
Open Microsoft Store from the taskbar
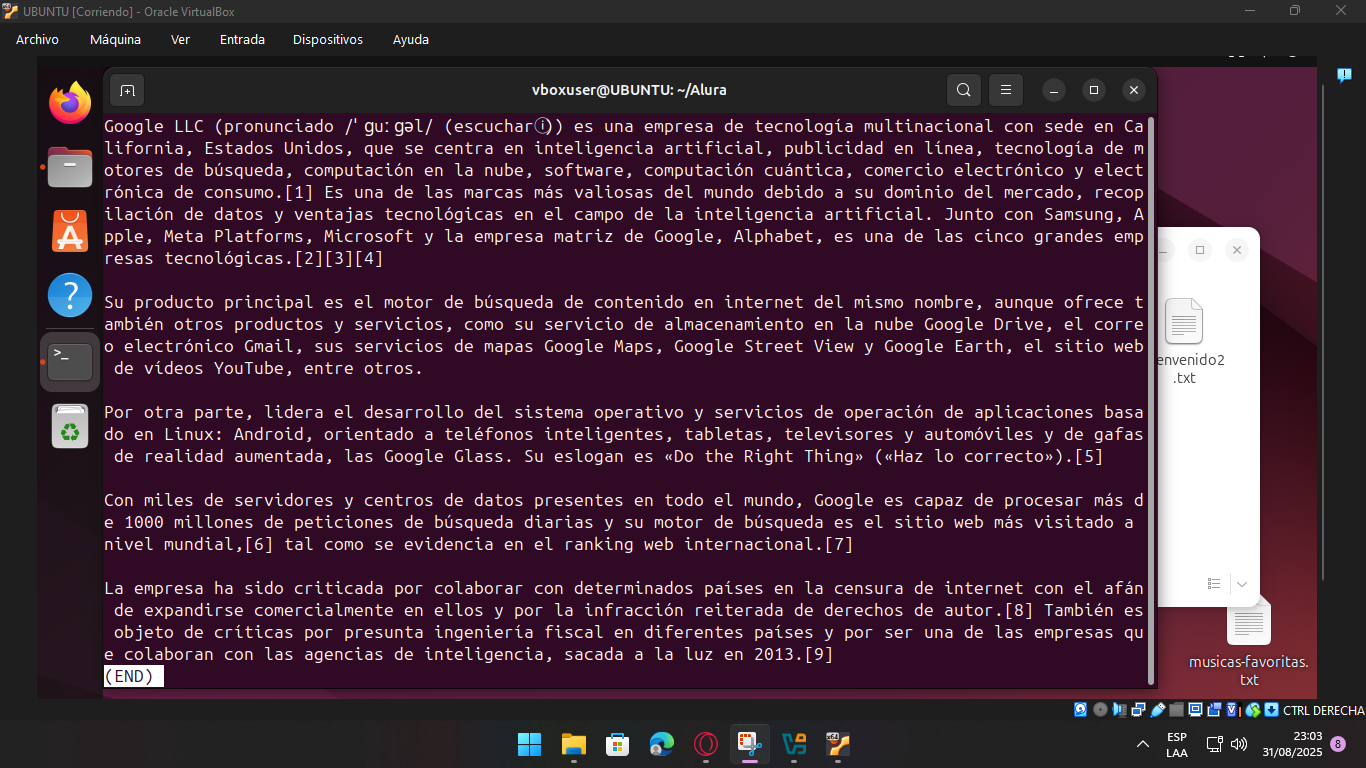617,744
